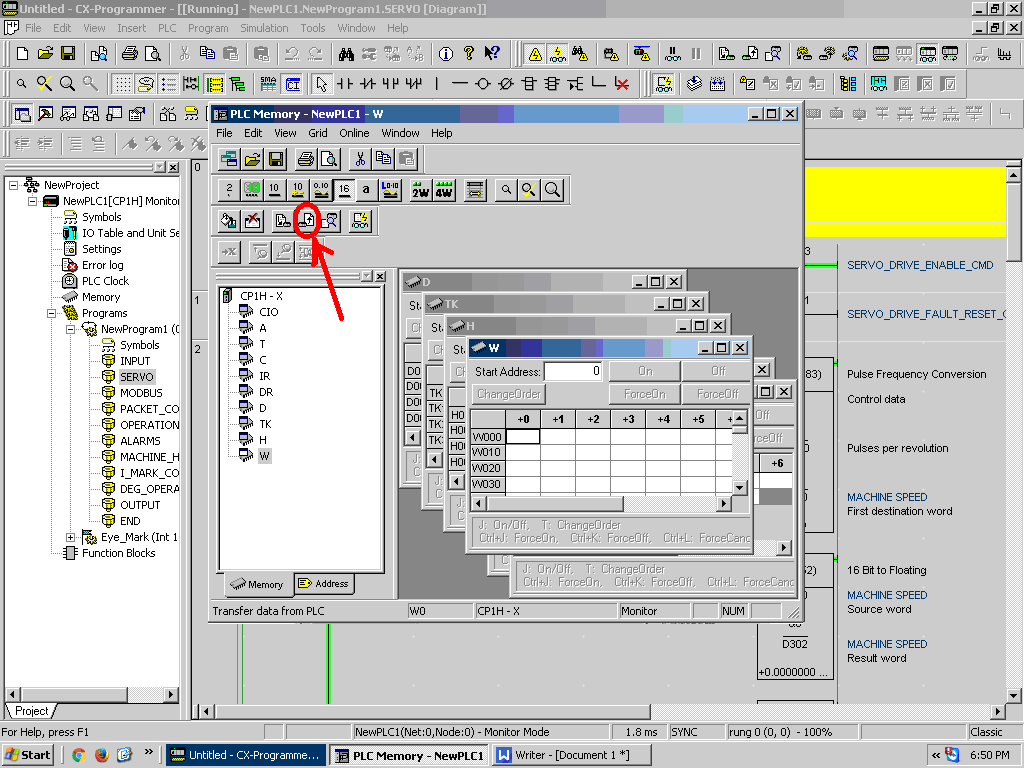Click the Monitor icon in PLC Memory toolbar
This screenshot has width=1024, height=768.
(360, 221)
